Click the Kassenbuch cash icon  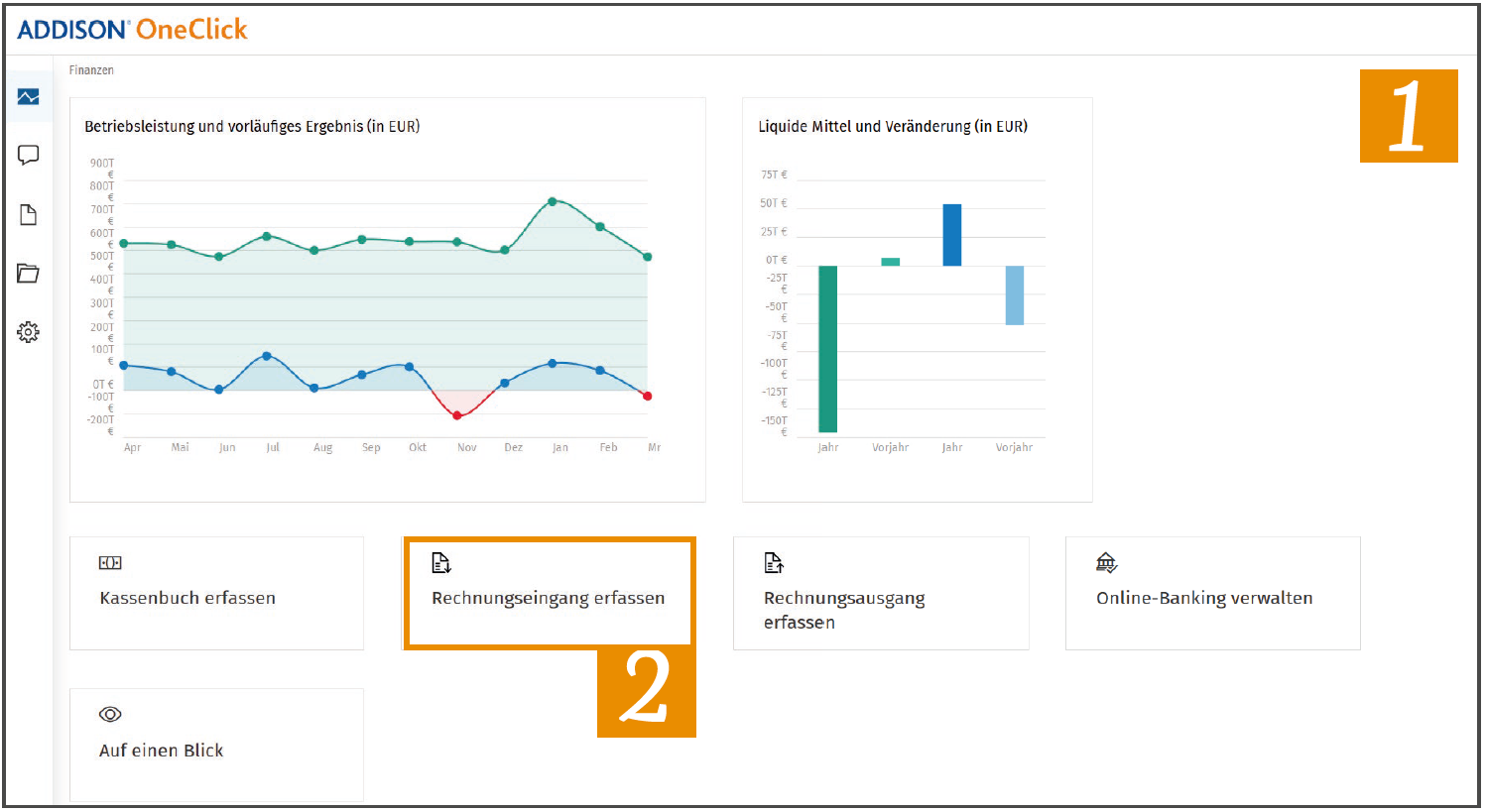[x=110, y=563]
